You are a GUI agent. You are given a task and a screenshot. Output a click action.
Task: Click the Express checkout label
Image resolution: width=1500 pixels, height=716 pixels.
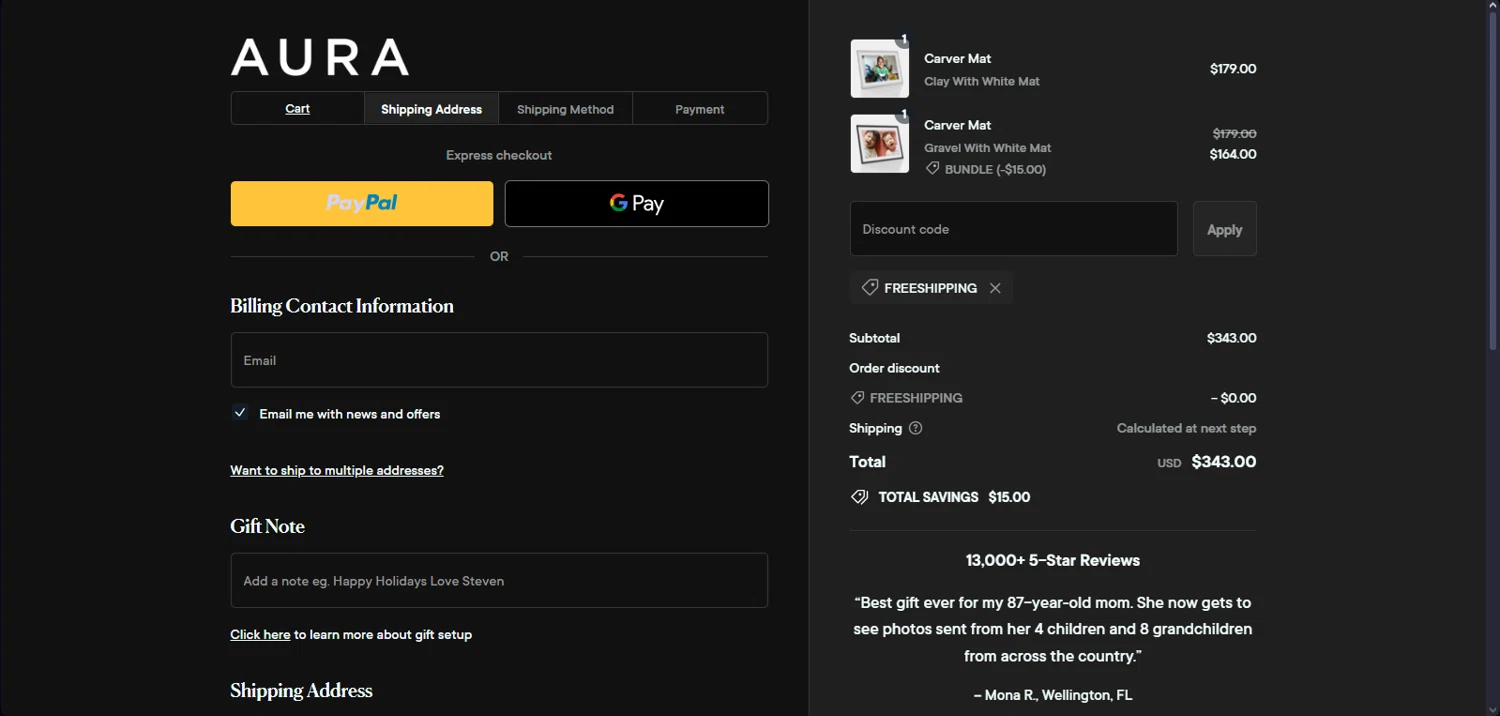pyautogui.click(x=499, y=155)
